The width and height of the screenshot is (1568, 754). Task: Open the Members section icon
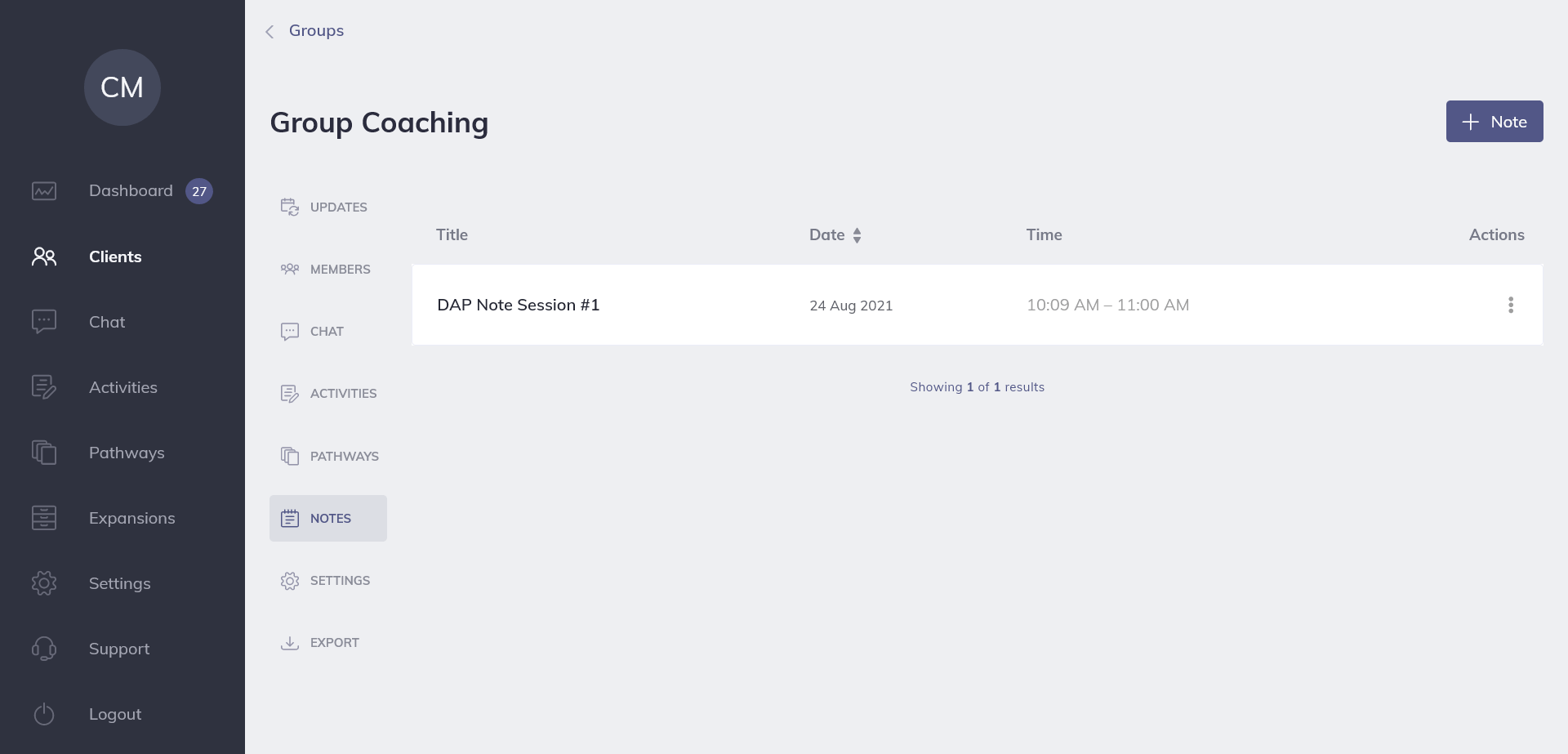click(x=290, y=269)
